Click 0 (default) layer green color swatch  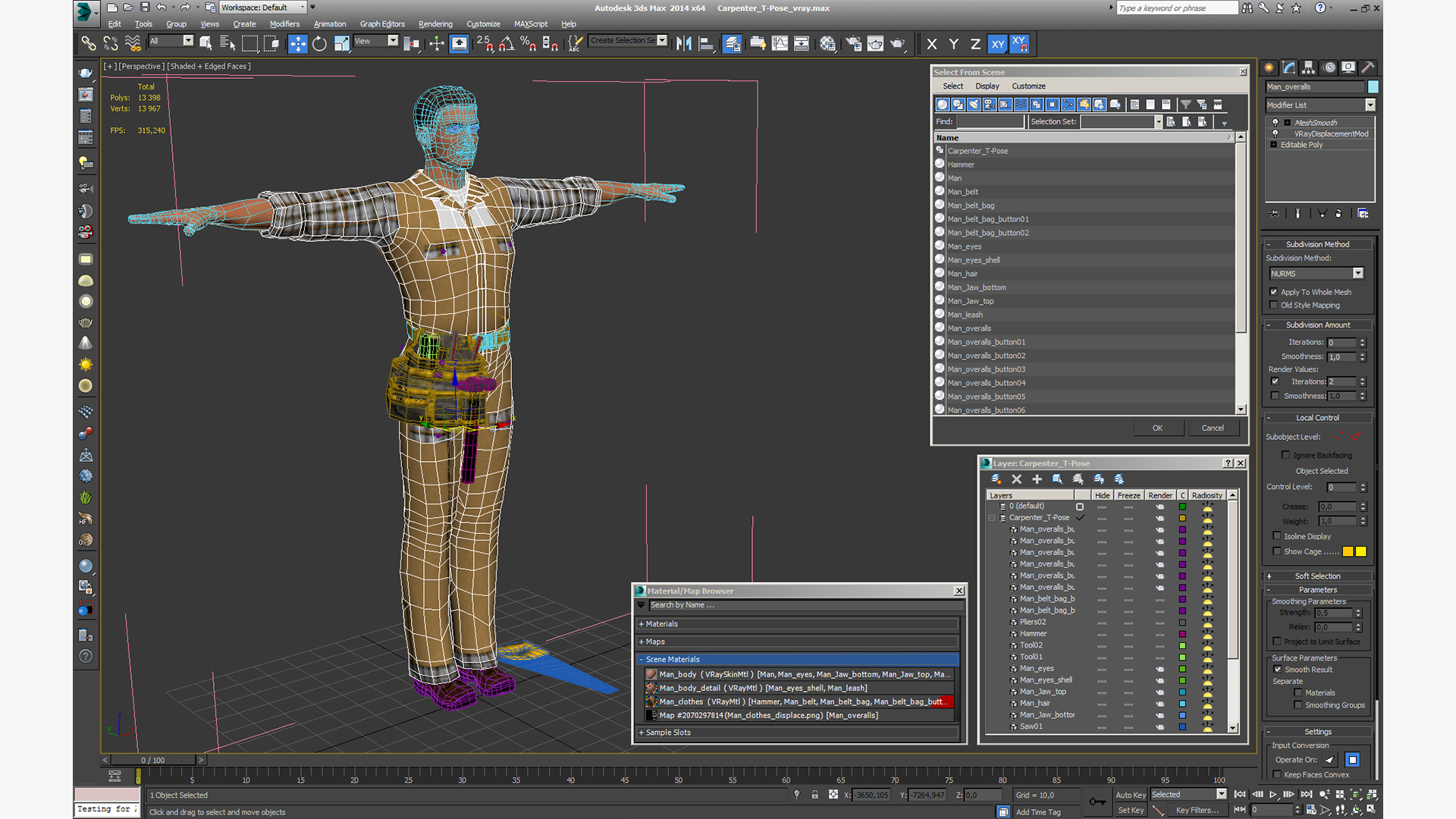pyautogui.click(x=1182, y=507)
